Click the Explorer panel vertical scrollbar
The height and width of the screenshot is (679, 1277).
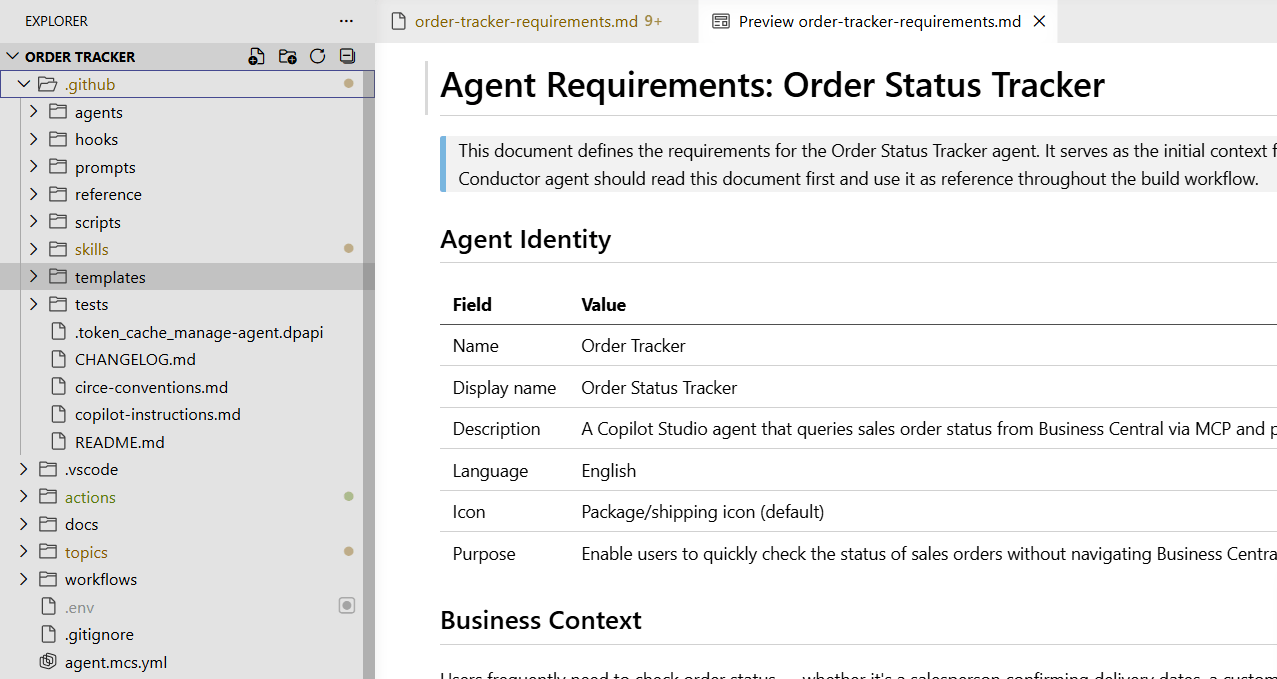369,400
